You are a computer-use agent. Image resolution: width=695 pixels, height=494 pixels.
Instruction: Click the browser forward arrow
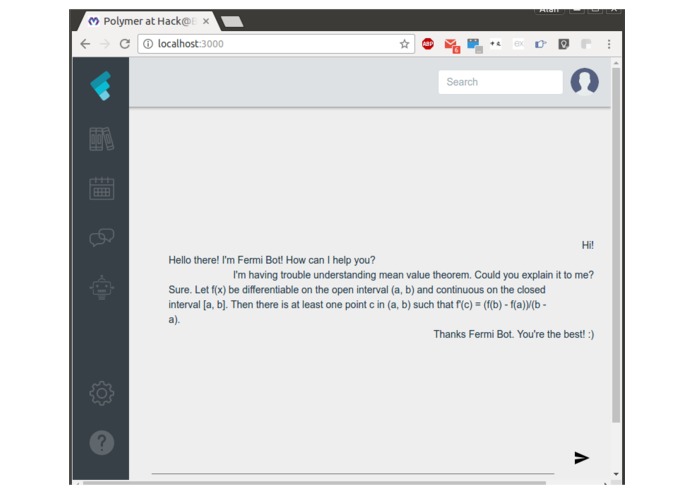point(105,44)
